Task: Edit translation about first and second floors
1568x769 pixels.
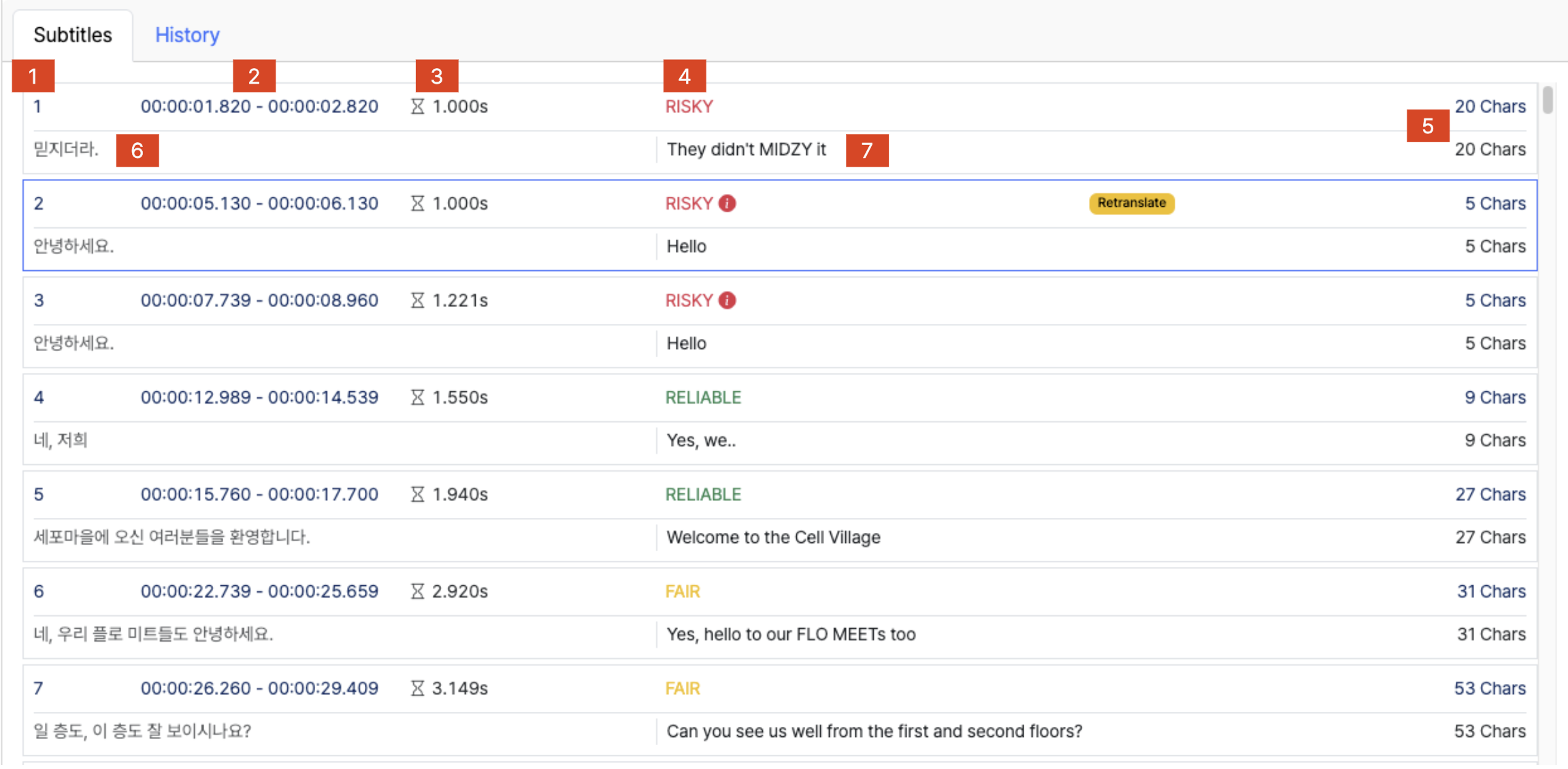Action: click(875, 731)
